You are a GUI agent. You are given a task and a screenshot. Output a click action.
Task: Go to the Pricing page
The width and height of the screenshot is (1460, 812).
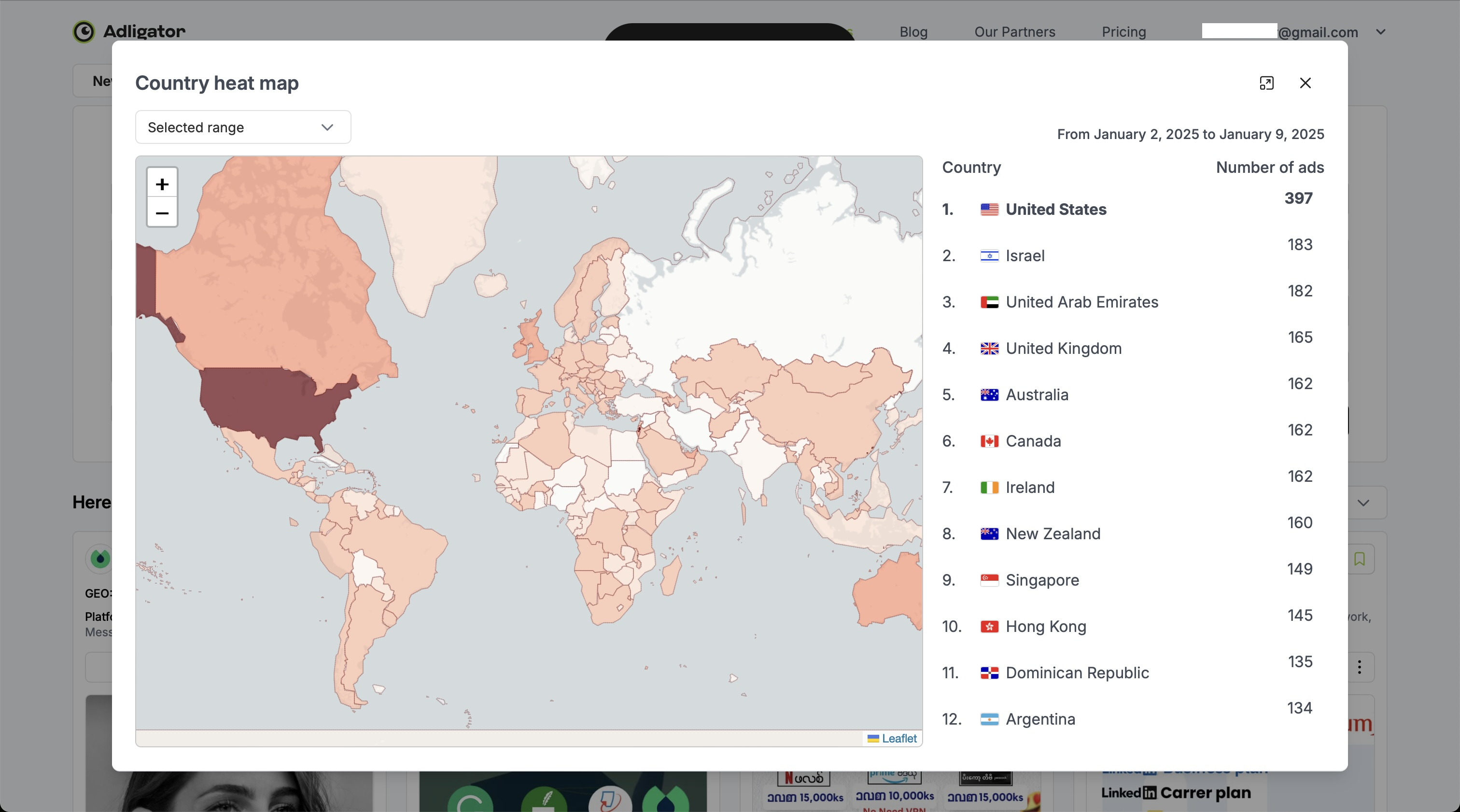1123,32
